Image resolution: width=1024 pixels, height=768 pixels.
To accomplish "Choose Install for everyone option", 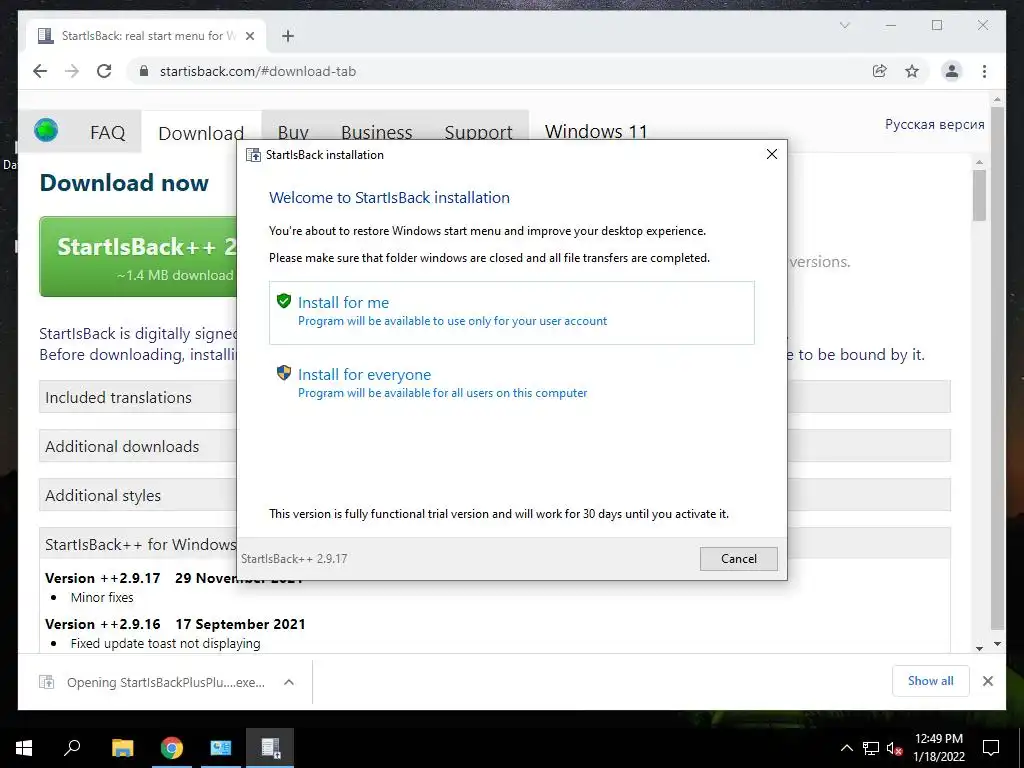I will coord(511,383).
